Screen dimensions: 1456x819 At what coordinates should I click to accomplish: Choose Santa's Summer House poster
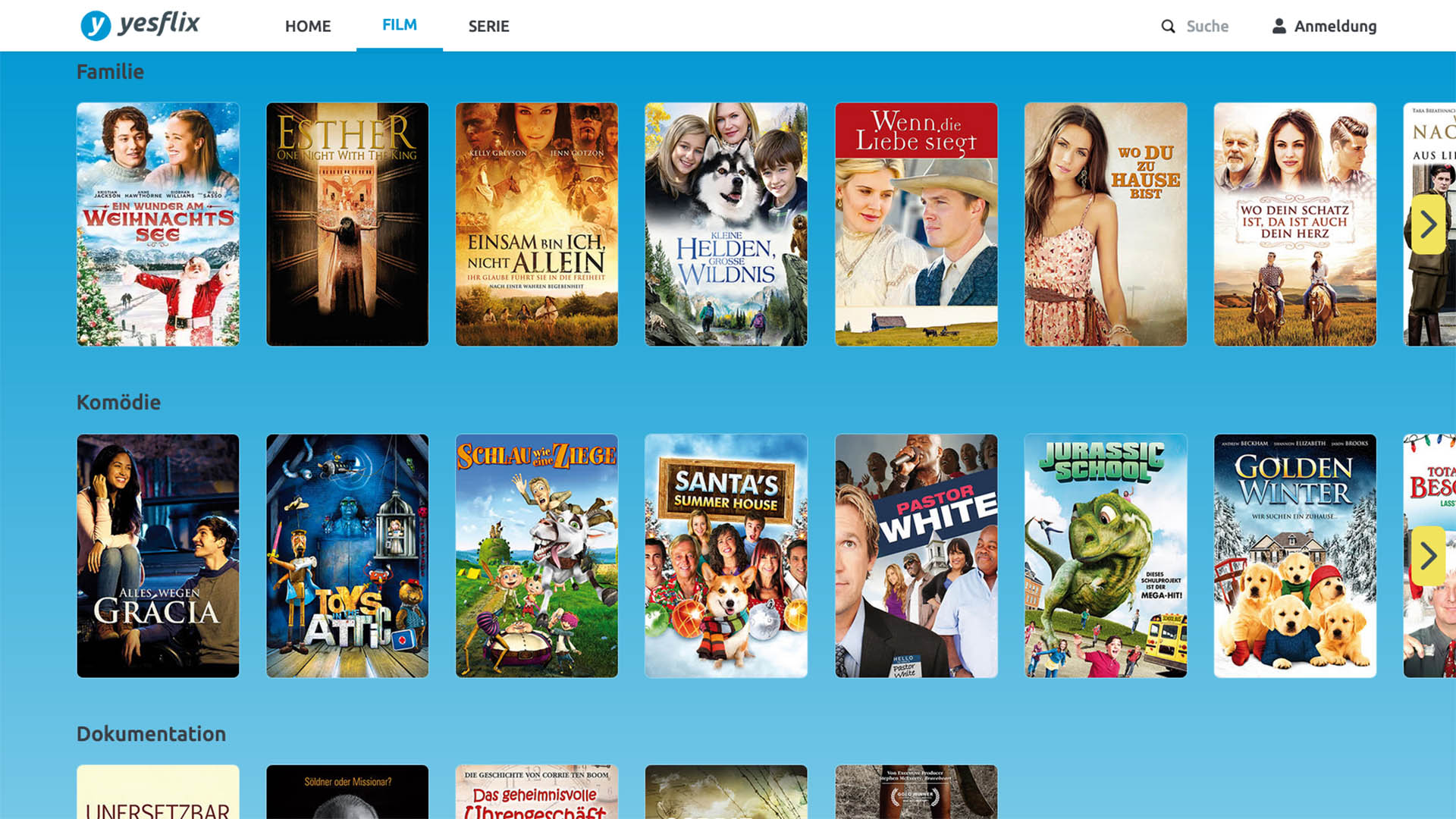coord(726,556)
